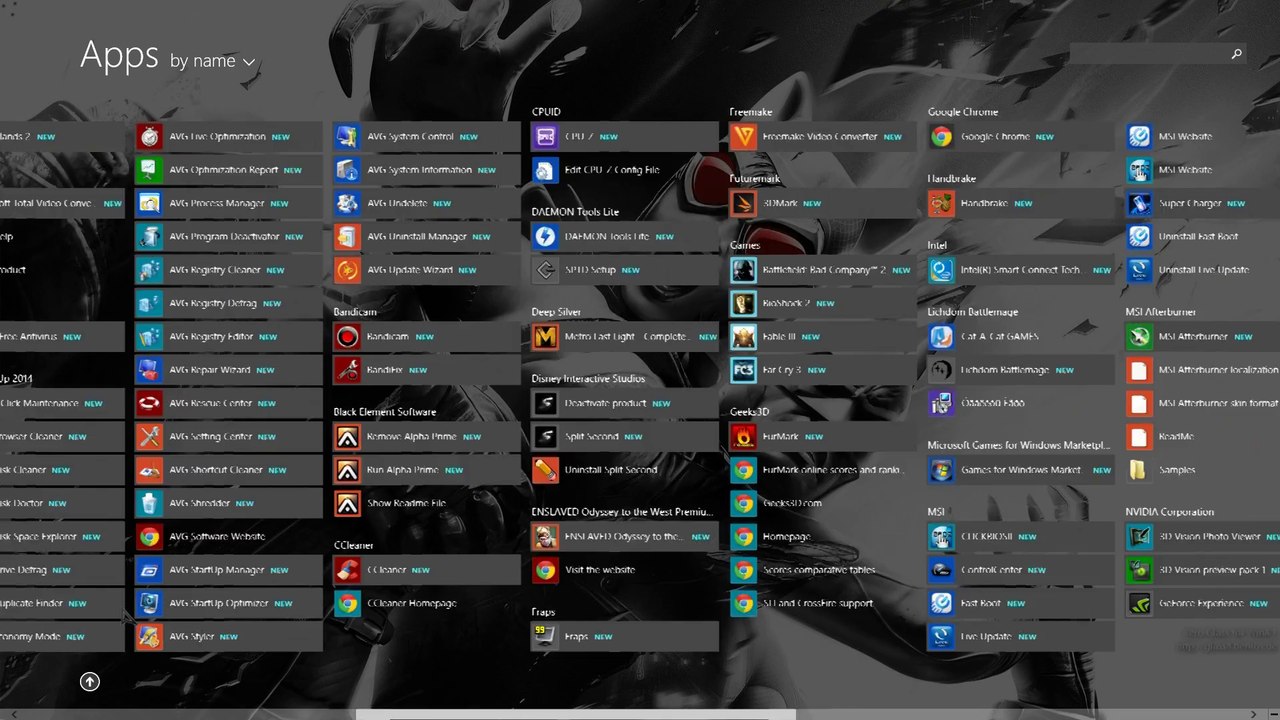
Task: Launch Far Cry 3 from its icon
Action: 743,370
